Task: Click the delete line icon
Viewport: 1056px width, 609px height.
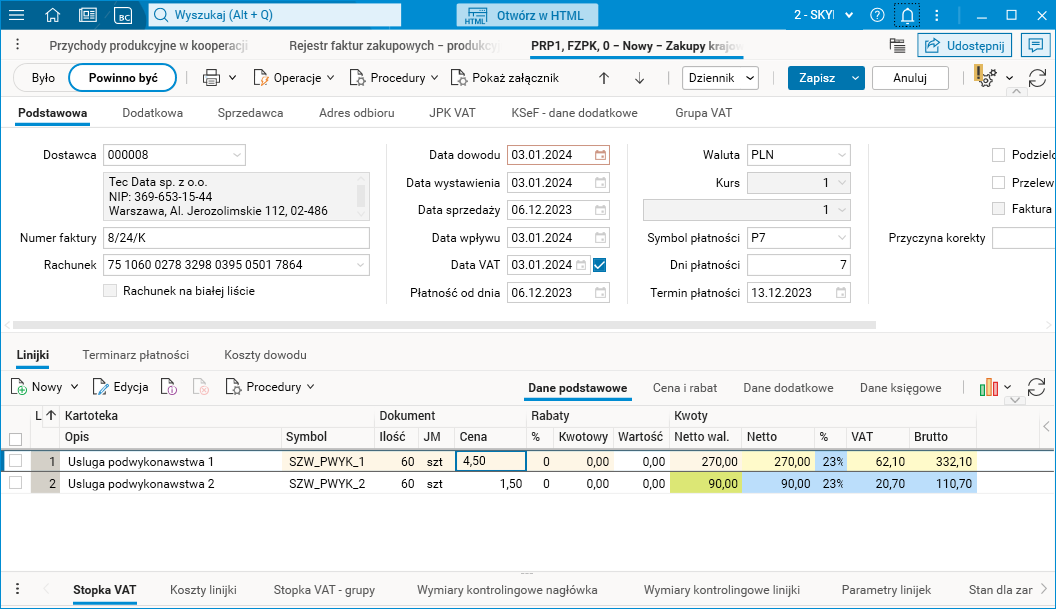Action: pos(201,387)
